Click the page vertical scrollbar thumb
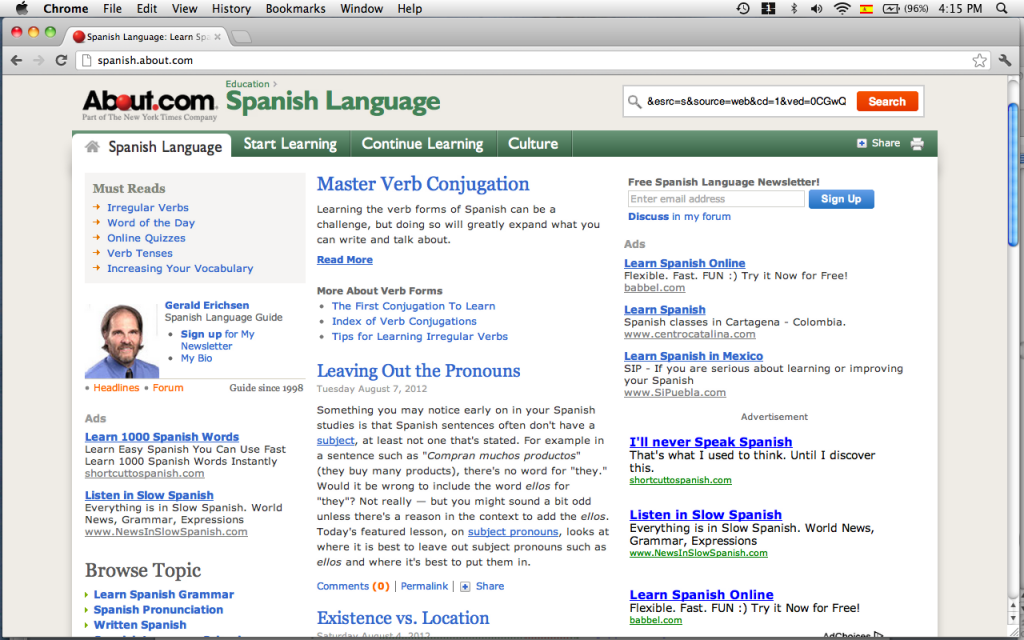Viewport: 1024px width, 640px height. (x=1013, y=174)
